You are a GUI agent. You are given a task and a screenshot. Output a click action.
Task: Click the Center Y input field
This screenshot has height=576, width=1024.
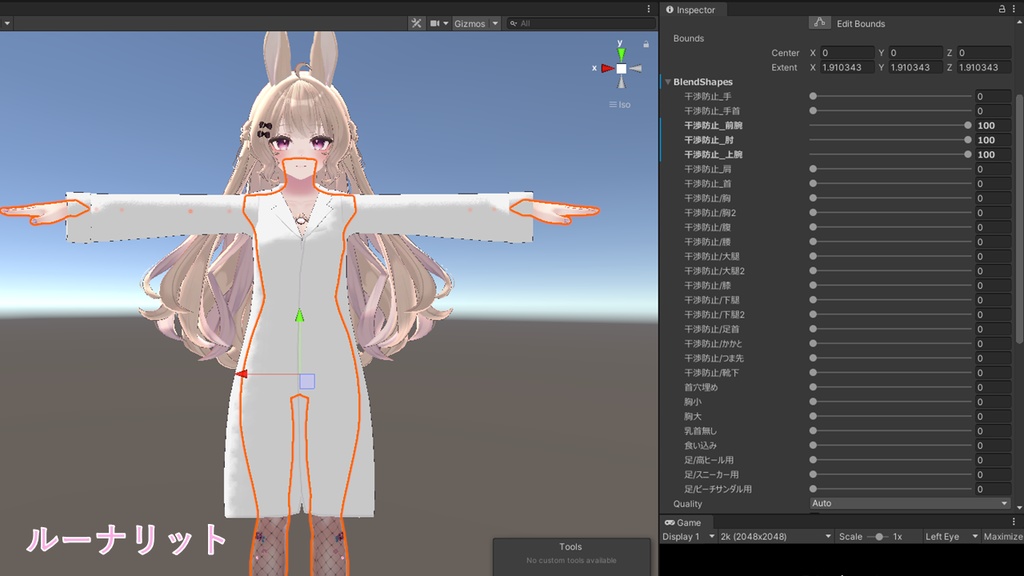click(916, 53)
